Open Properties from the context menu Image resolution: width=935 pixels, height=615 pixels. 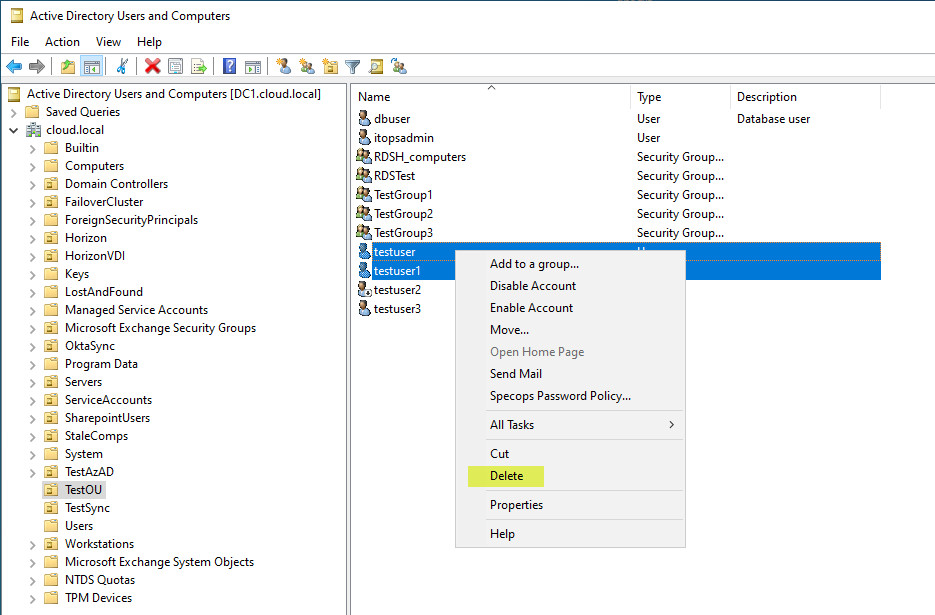point(516,505)
